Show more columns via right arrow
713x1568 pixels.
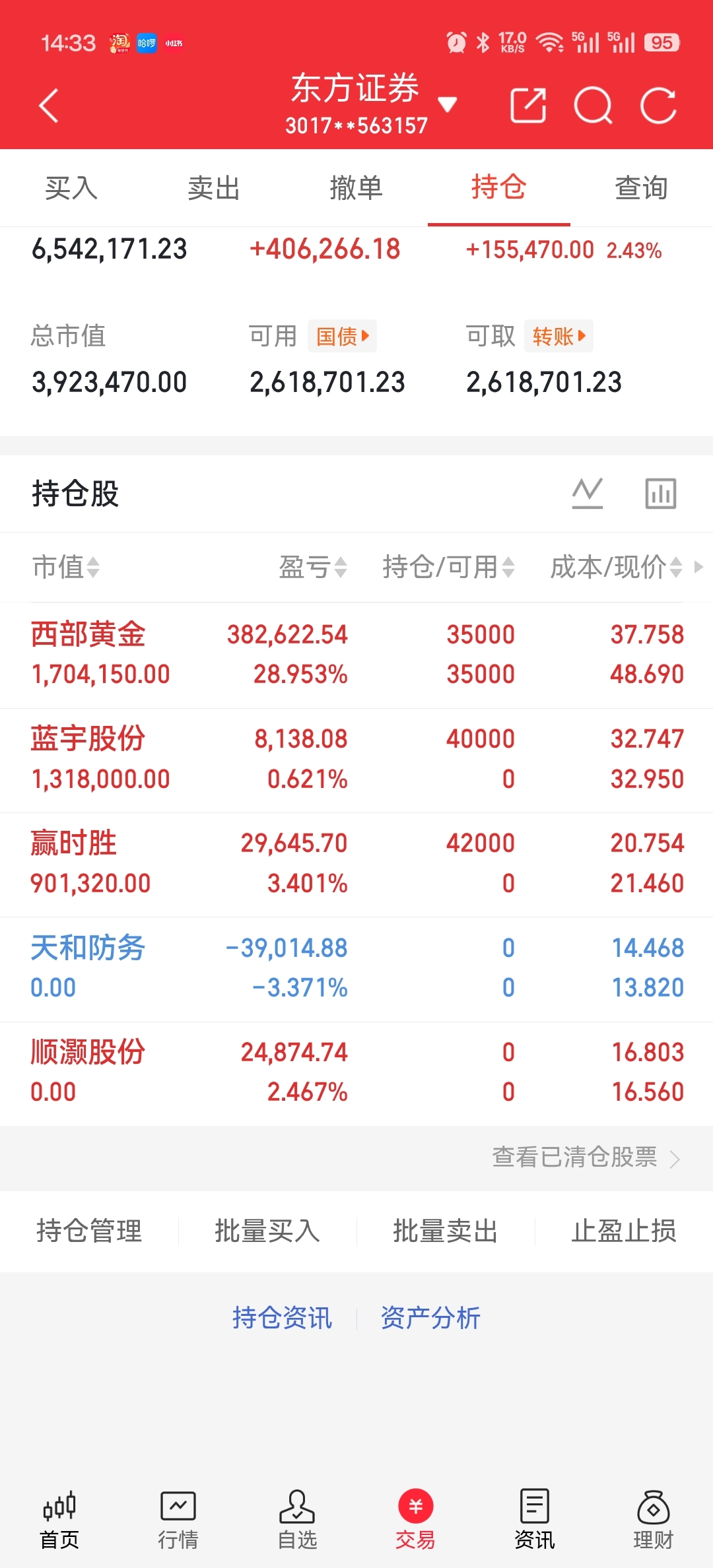pyautogui.click(x=699, y=567)
